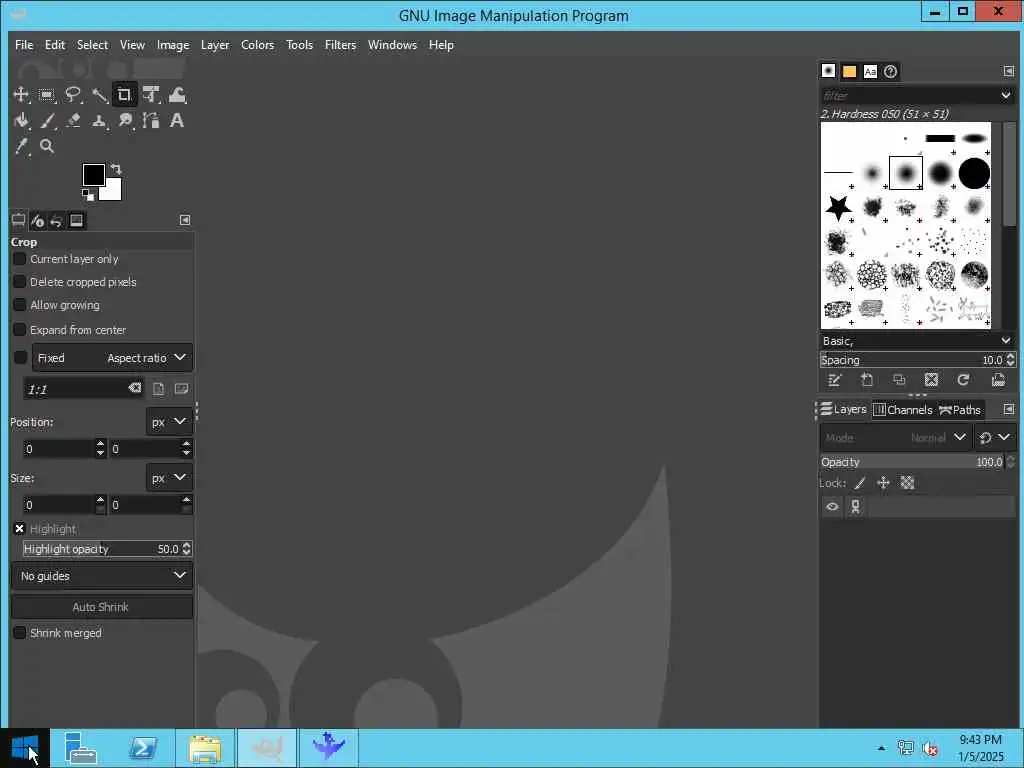Click the Auto Shrink button
This screenshot has width=1024, height=768.
pos(102,607)
